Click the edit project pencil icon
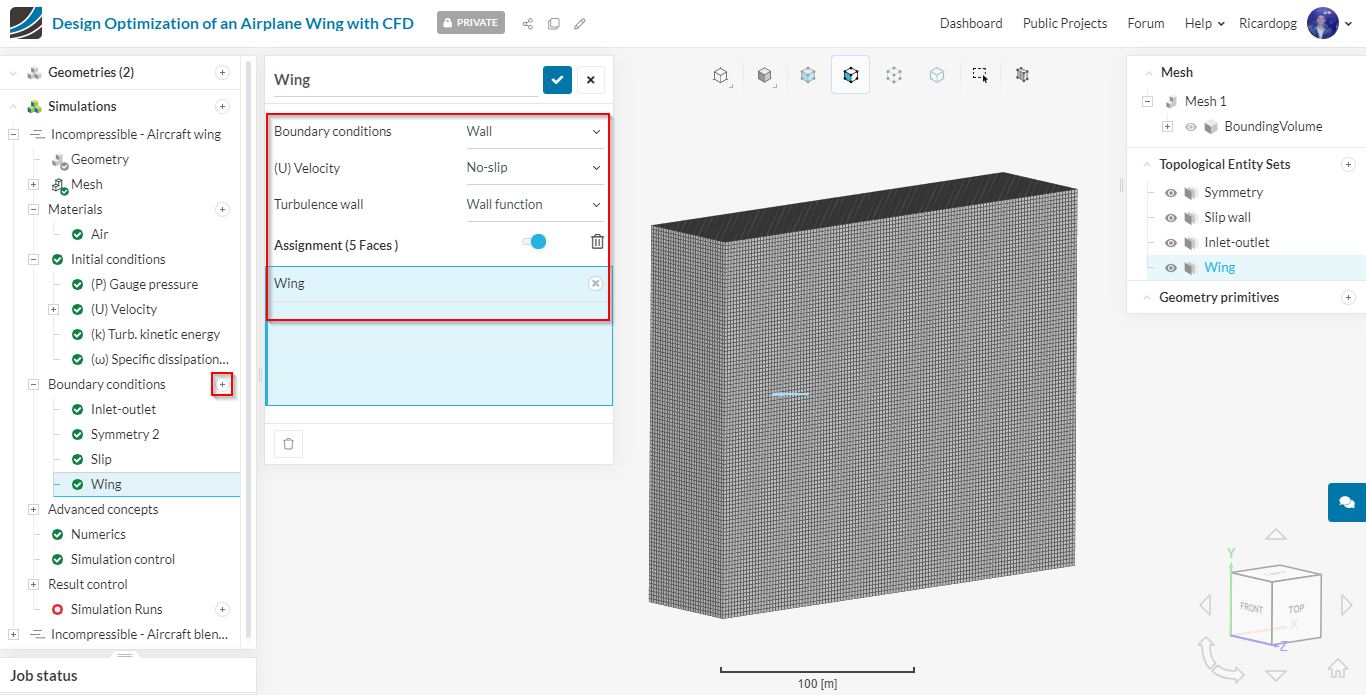Viewport: 1366px width, 695px height. tap(580, 23)
